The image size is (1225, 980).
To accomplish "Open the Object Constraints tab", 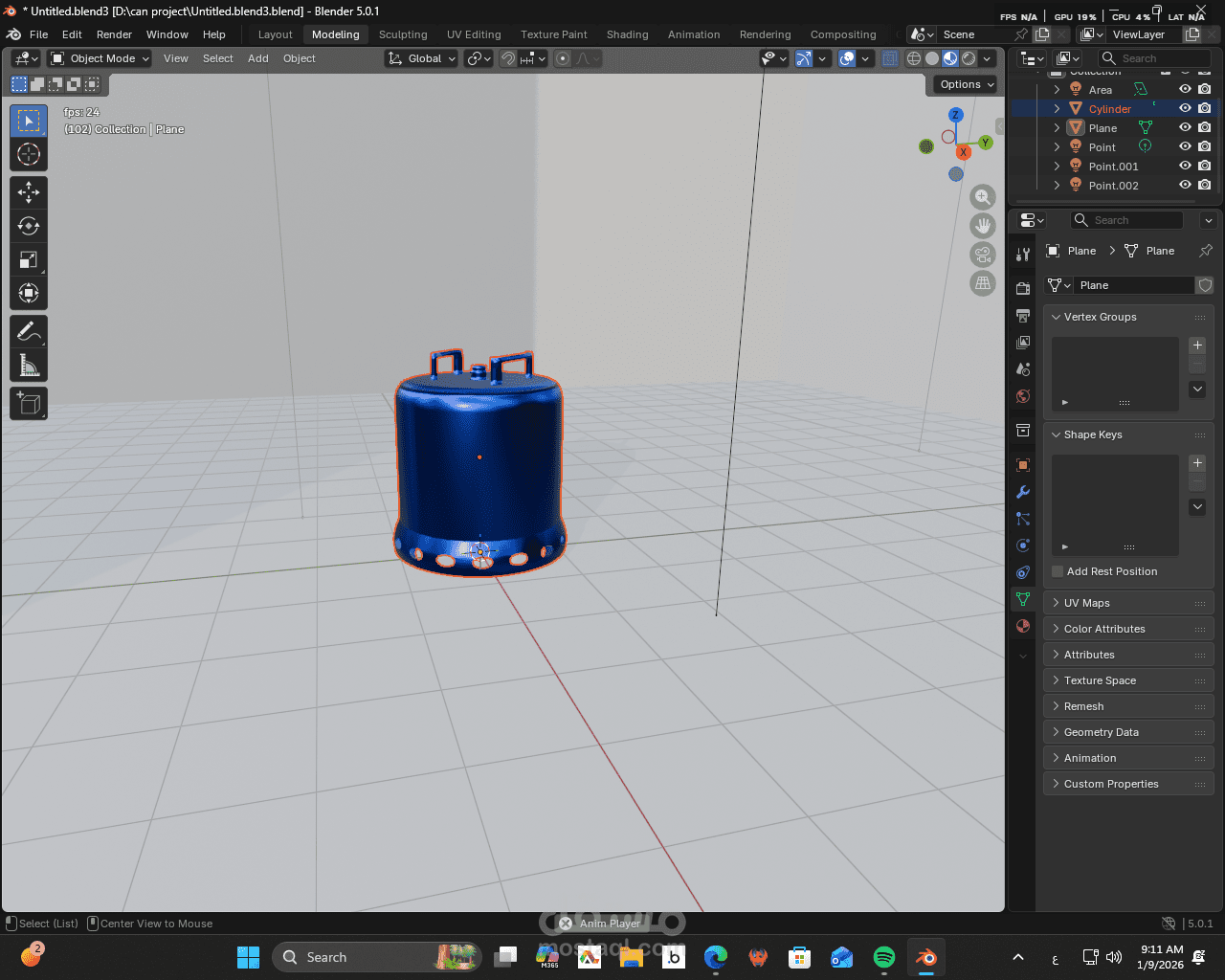I will coord(1023,572).
